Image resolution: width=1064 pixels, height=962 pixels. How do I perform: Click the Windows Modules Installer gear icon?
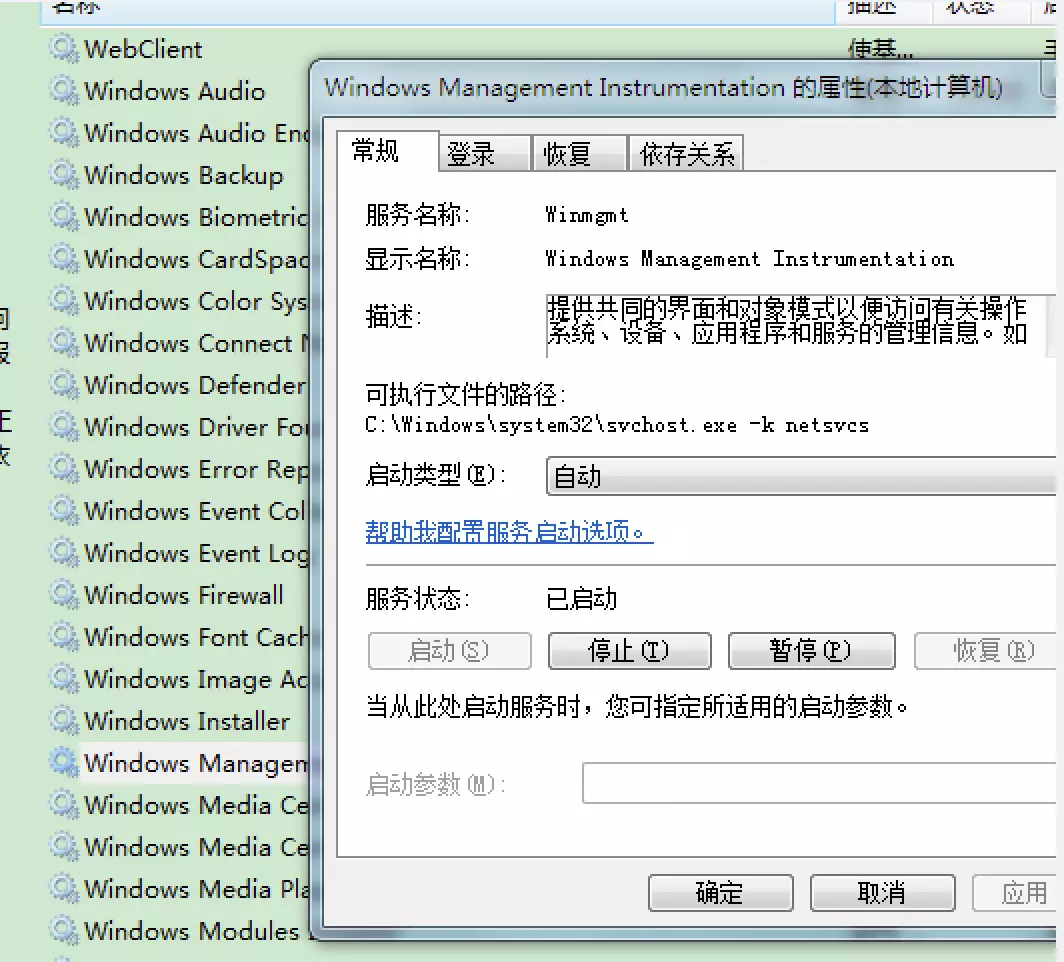coord(64,931)
